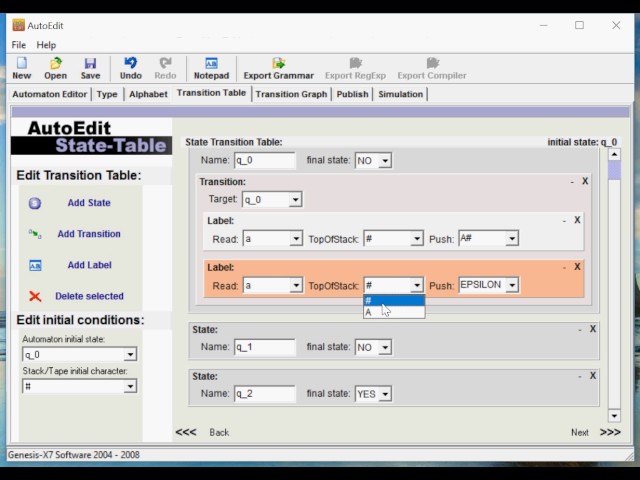The width and height of the screenshot is (640, 480).
Task: Open q_1 final state dropdown
Action: (x=385, y=347)
